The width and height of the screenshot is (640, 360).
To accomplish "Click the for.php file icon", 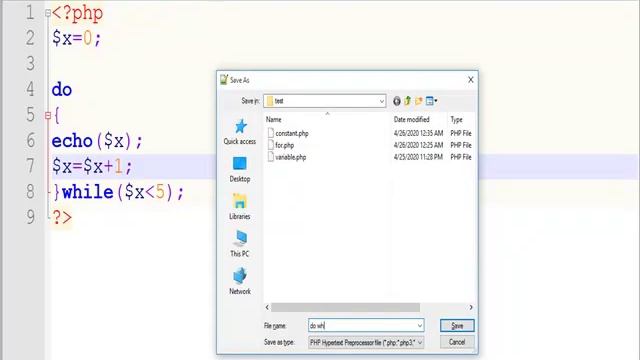I will pos(271,145).
